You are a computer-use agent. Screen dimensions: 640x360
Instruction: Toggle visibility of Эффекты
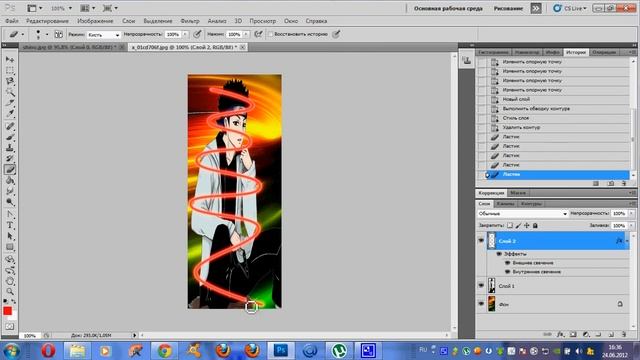tap(499, 254)
